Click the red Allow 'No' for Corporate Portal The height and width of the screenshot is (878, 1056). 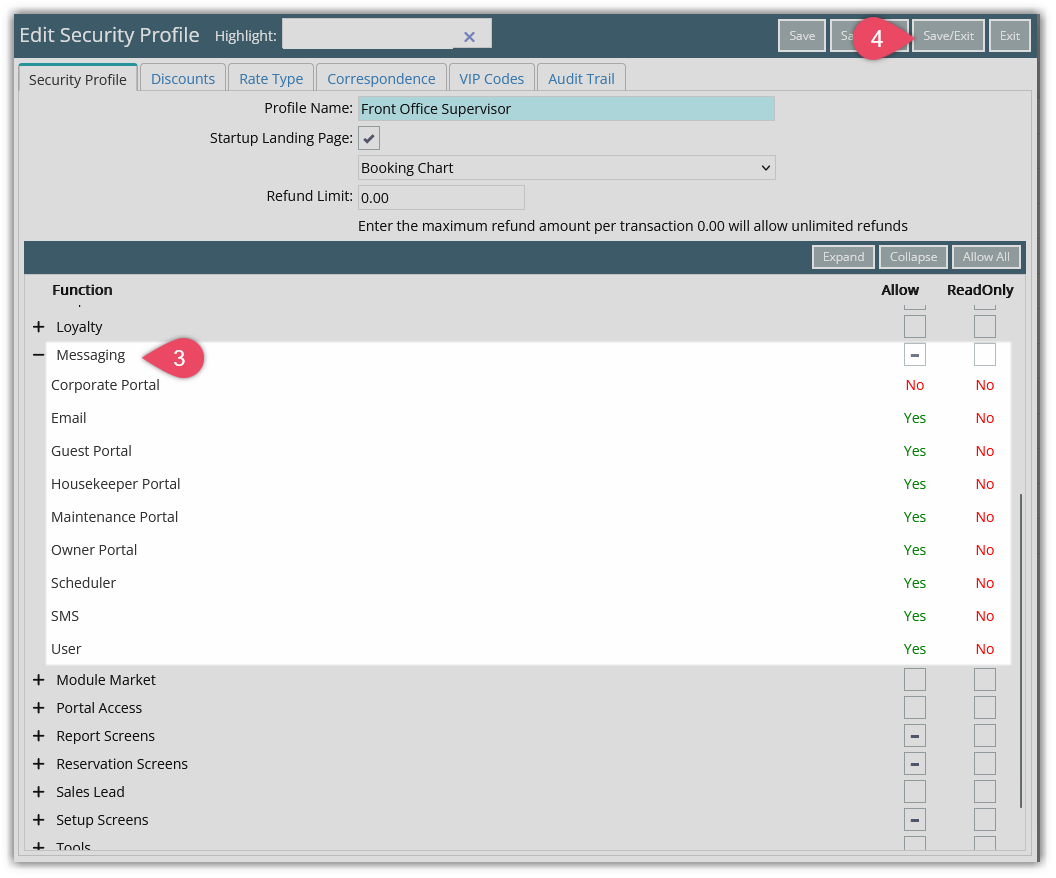coord(915,386)
